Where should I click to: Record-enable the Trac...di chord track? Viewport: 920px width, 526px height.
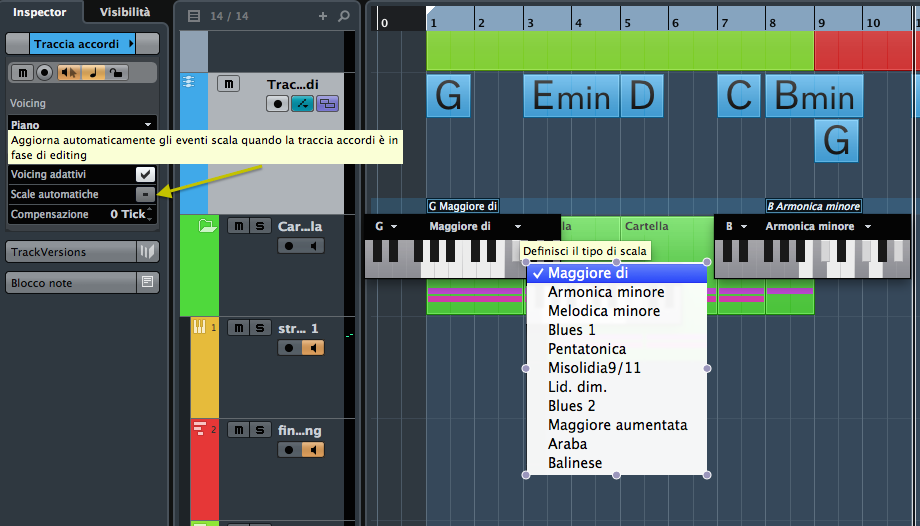pos(277,104)
